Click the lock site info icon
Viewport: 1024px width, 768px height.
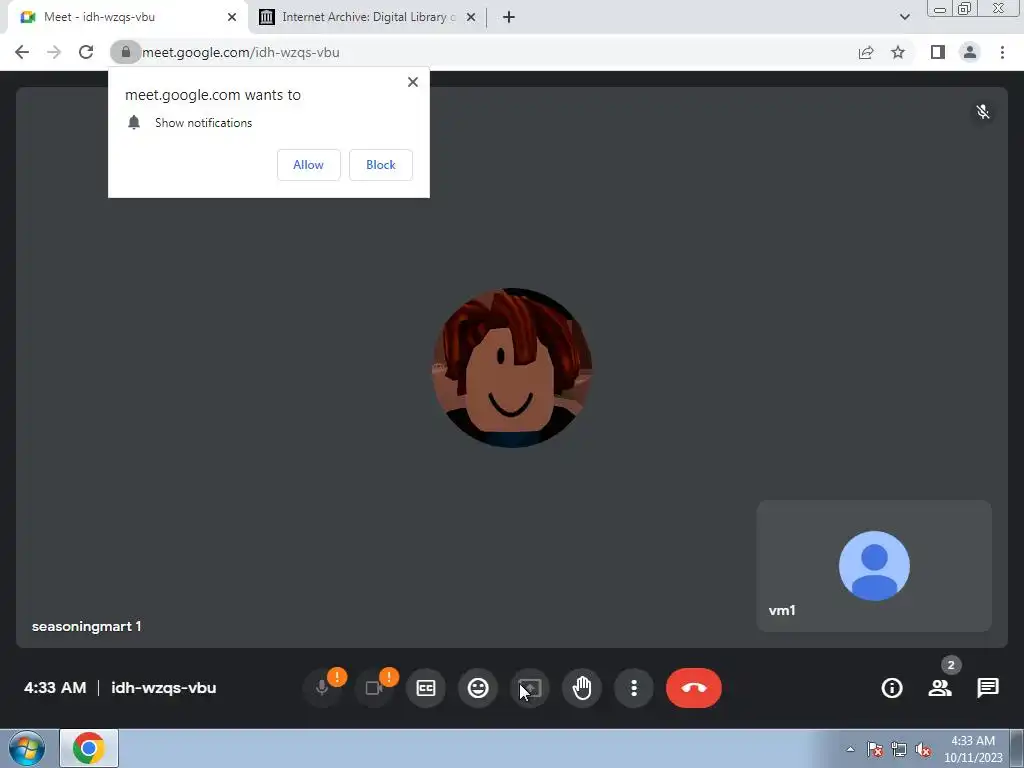coord(125,52)
